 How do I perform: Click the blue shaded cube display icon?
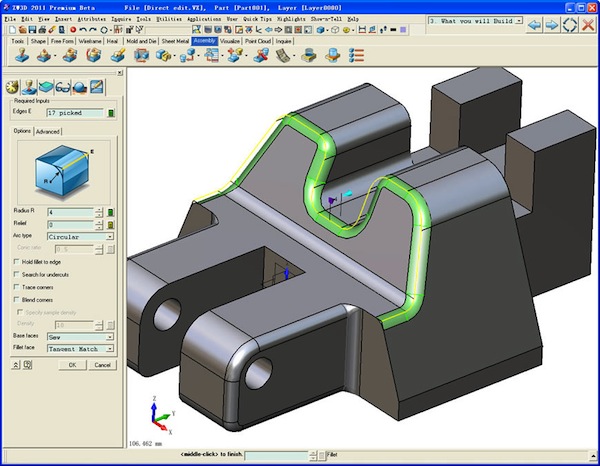321,29
